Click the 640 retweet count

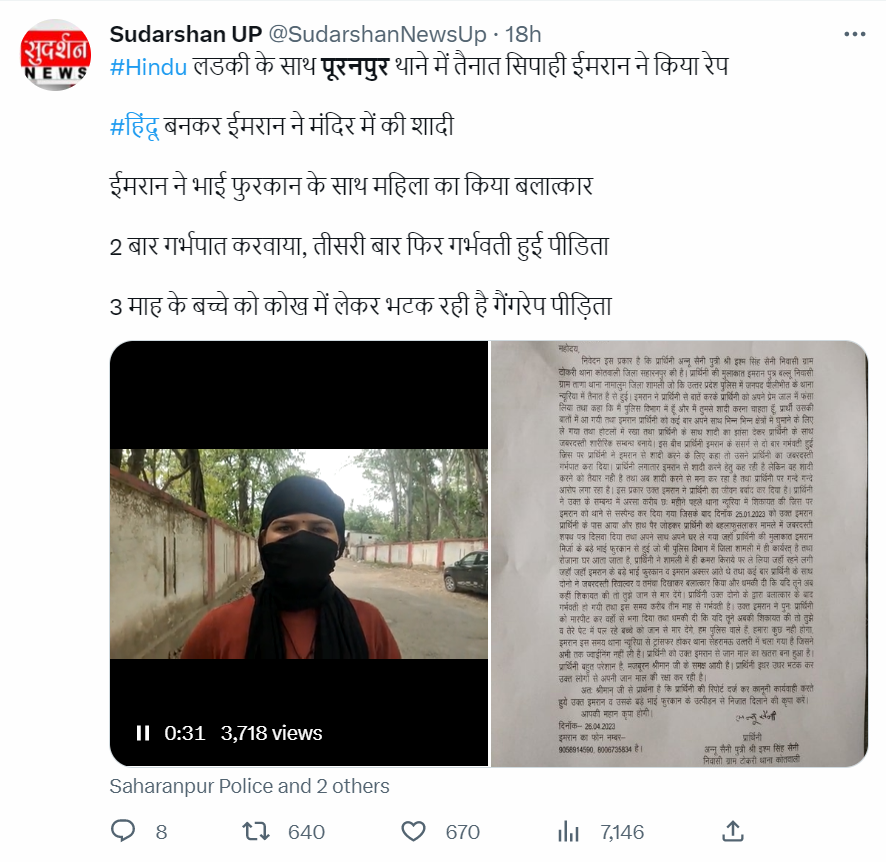(306, 832)
